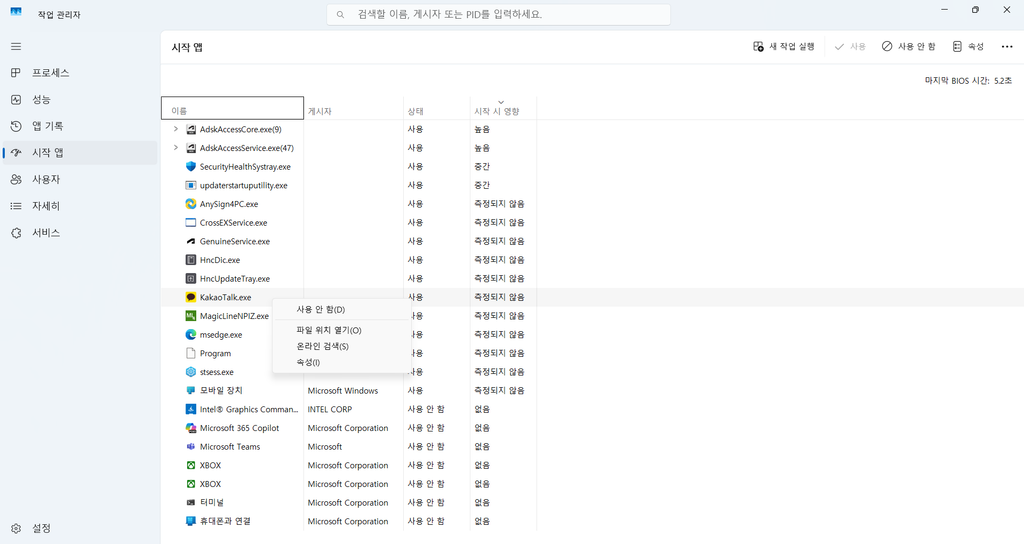Click the Task Manager app icon
Image resolution: width=1024 pixels, height=544 pixels.
(x=16, y=12)
